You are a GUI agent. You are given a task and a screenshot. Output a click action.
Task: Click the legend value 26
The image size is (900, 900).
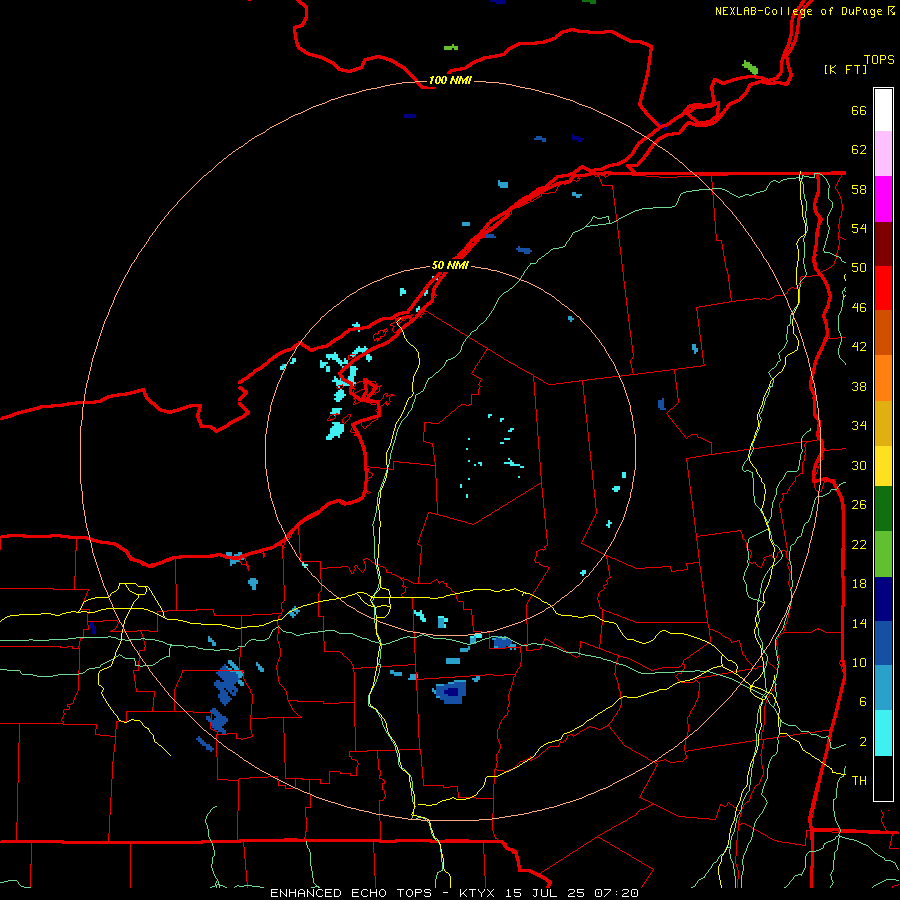tap(859, 505)
